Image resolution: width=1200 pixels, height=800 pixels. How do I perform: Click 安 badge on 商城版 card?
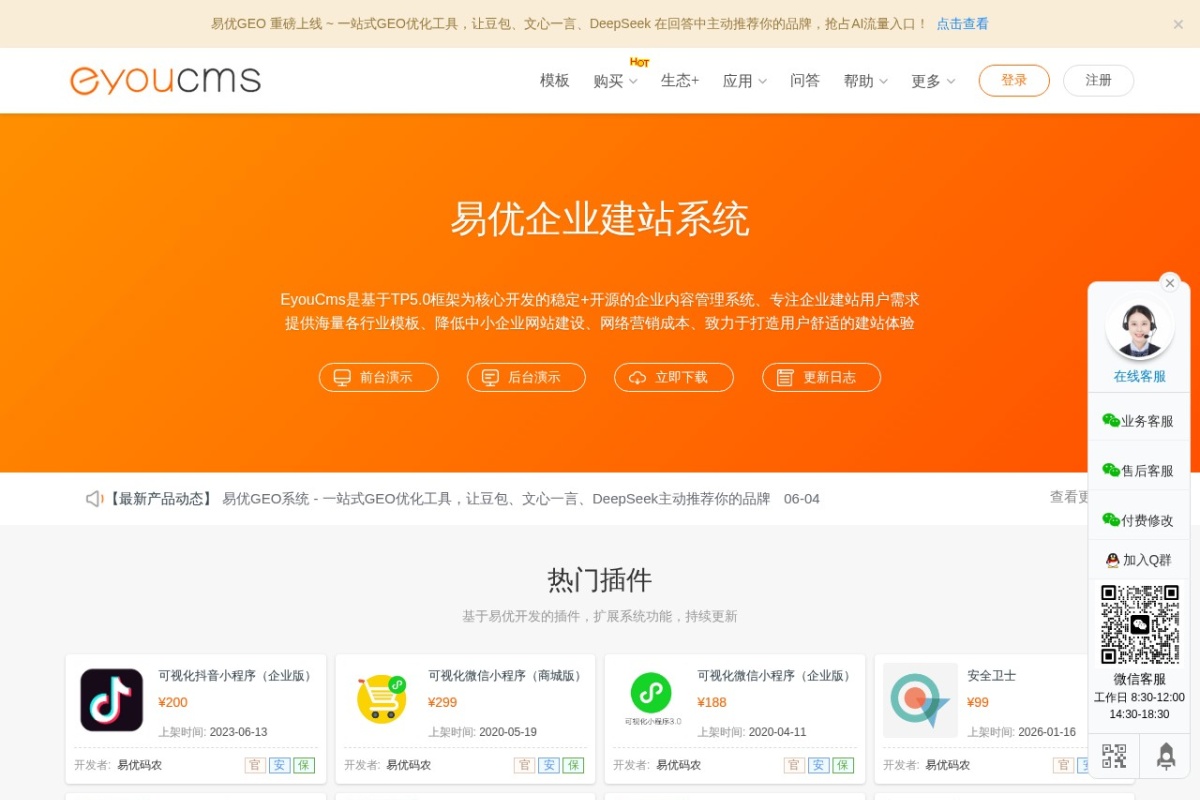549,765
